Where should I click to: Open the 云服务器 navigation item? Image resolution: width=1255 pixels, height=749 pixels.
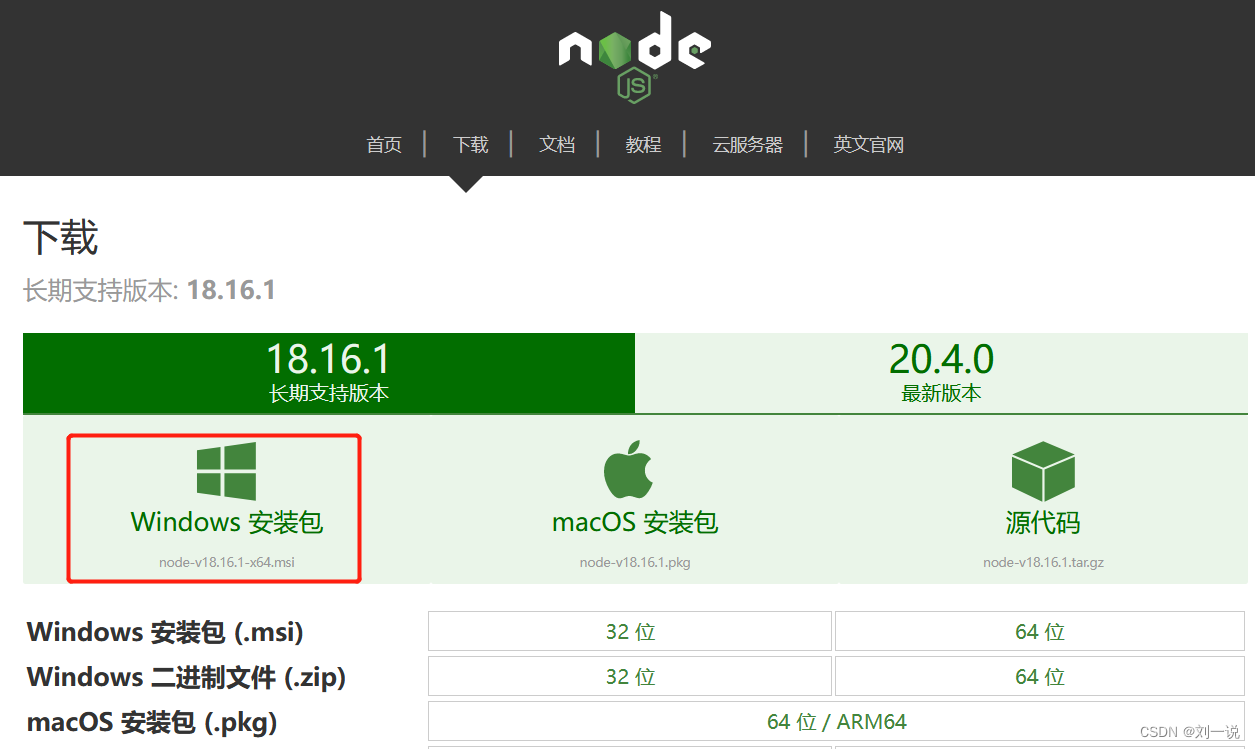coord(747,145)
